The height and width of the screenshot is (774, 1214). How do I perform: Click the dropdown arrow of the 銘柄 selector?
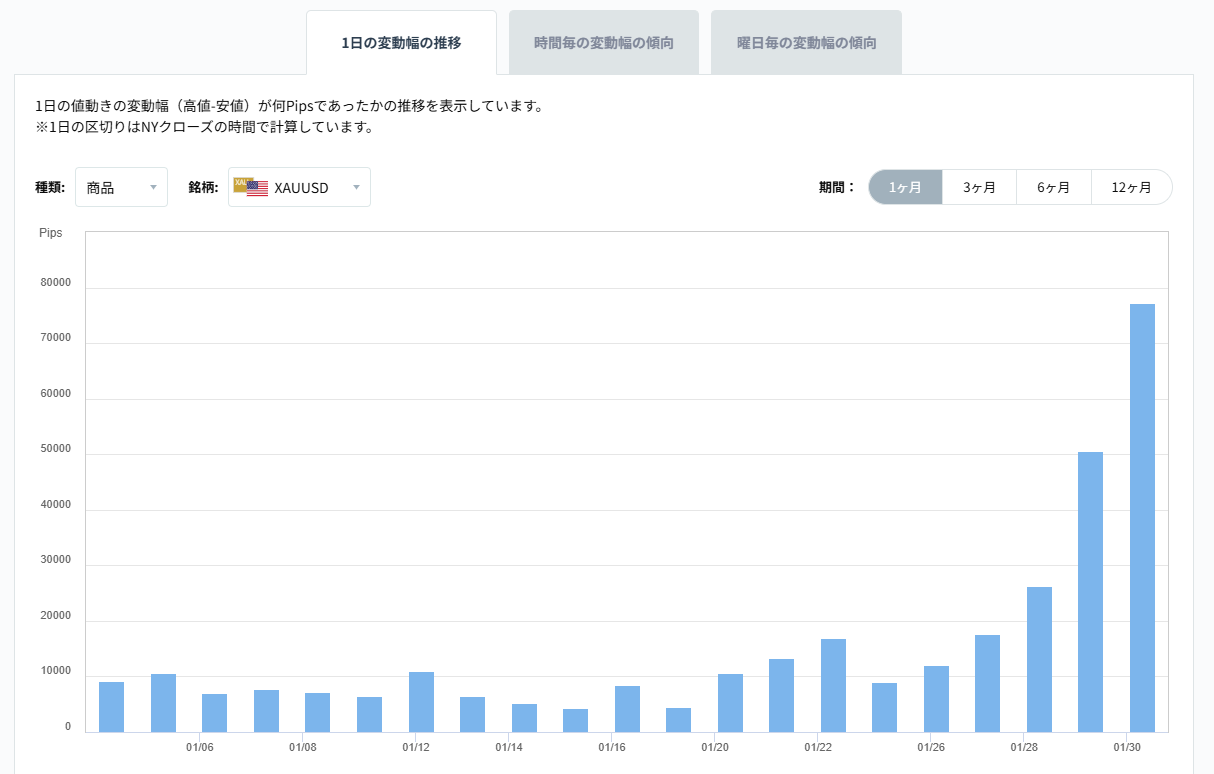356,187
